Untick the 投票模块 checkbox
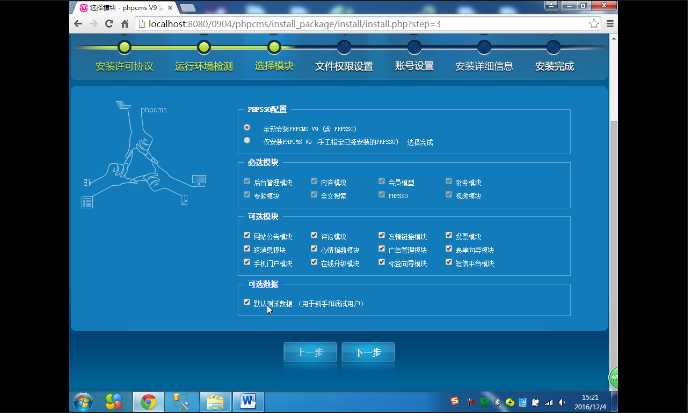Image resolution: width=688 pixels, height=413 pixels. click(x=449, y=235)
